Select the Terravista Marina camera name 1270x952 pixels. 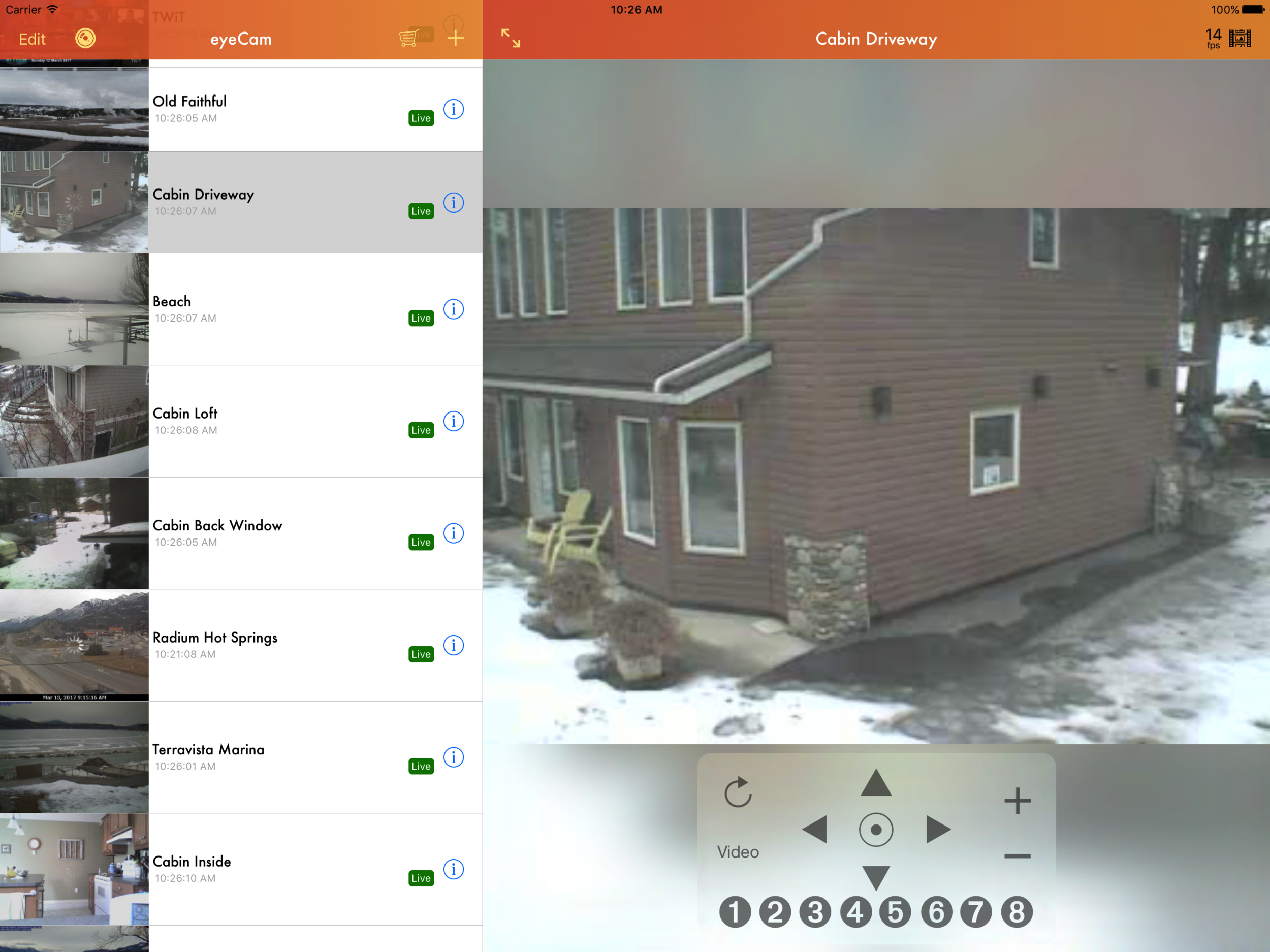point(208,749)
